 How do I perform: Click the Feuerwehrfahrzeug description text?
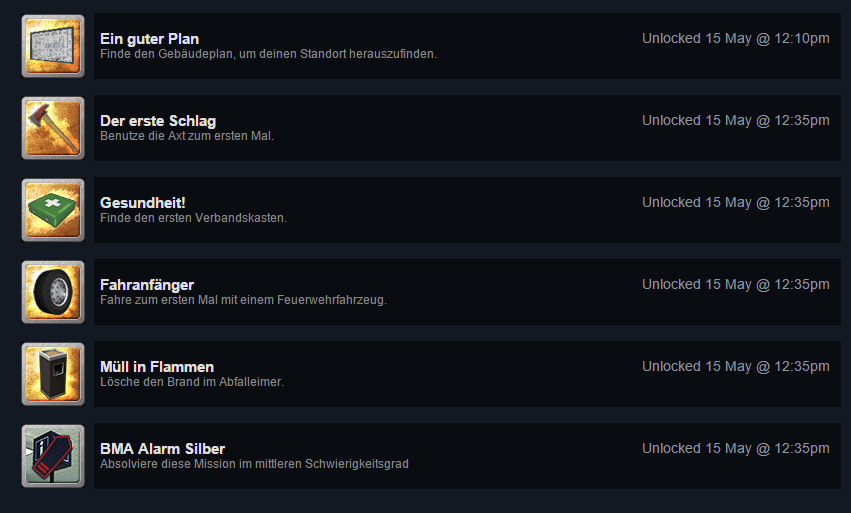(x=243, y=300)
